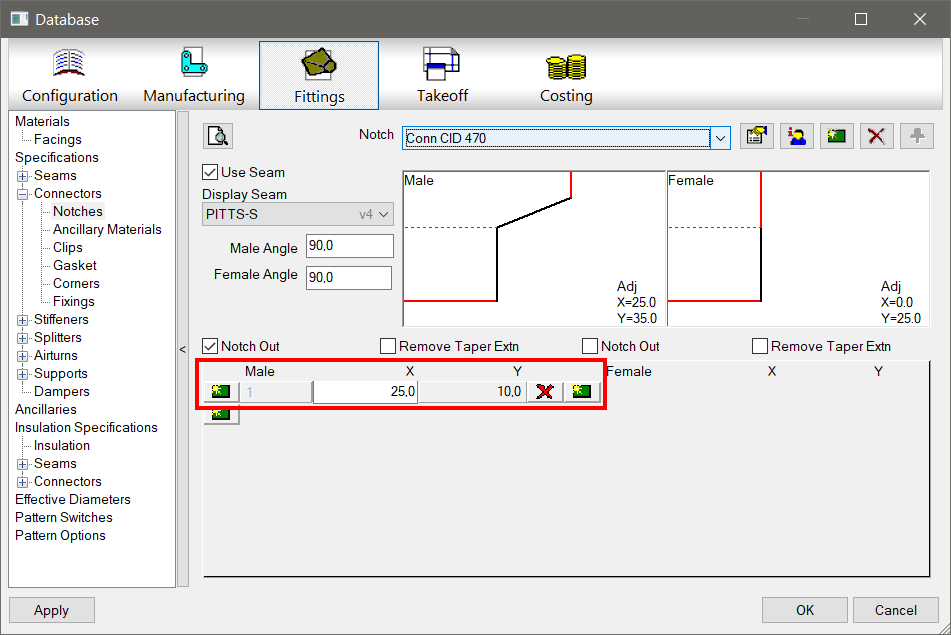Image resolution: width=951 pixels, height=635 pixels.
Task: Click the green add icon below the adjustment row
Action: click(220, 413)
